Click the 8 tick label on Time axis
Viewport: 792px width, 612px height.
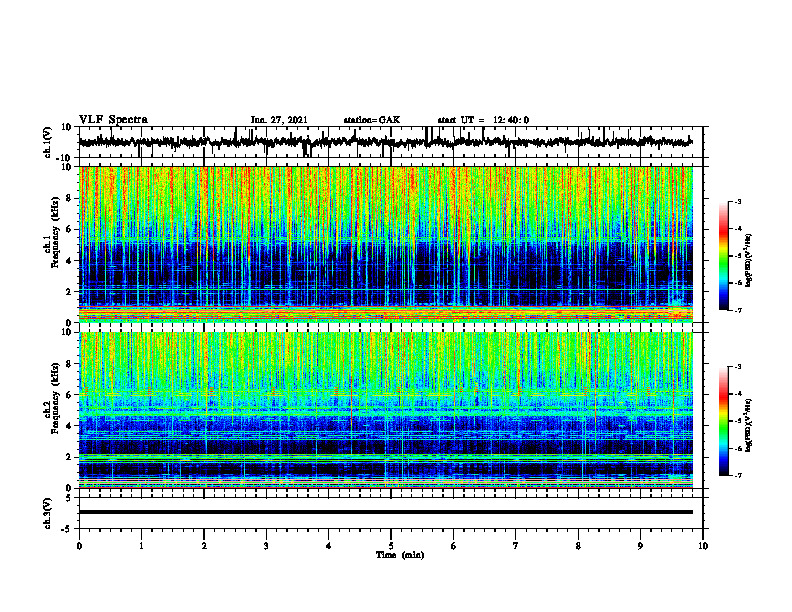[578, 546]
